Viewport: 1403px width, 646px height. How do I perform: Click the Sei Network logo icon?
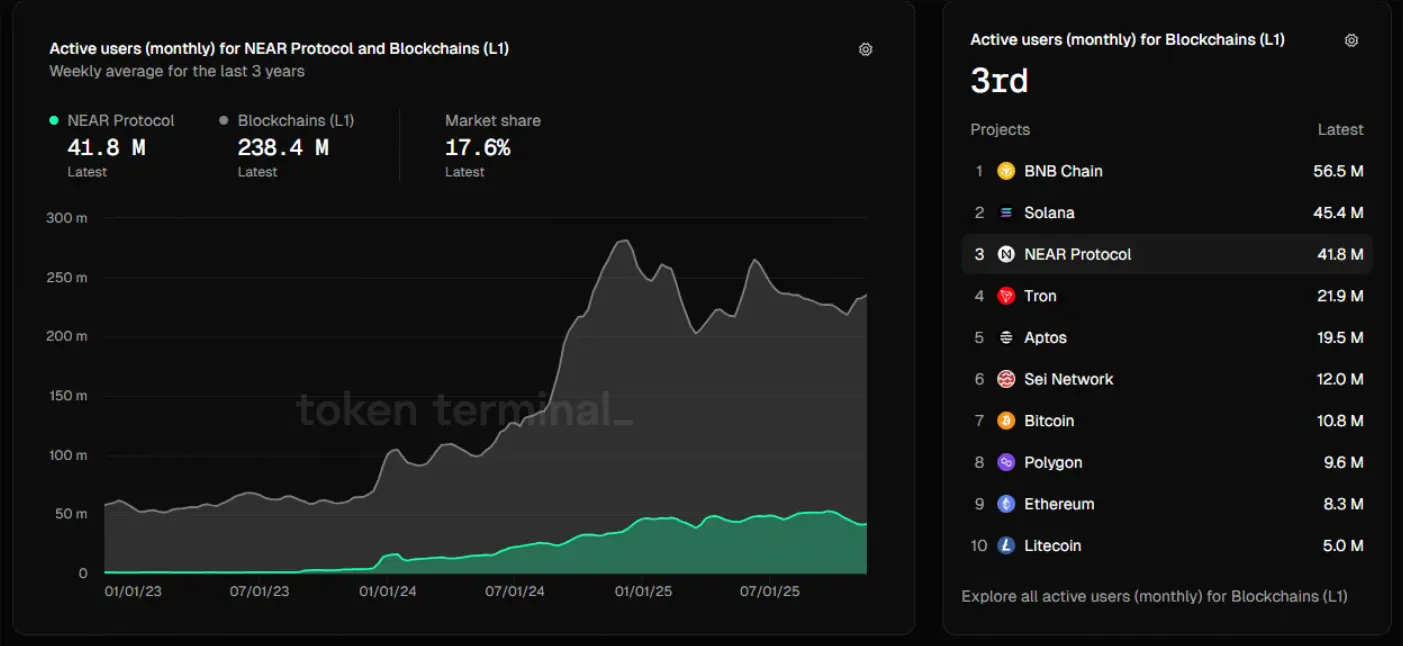(x=1006, y=379)
